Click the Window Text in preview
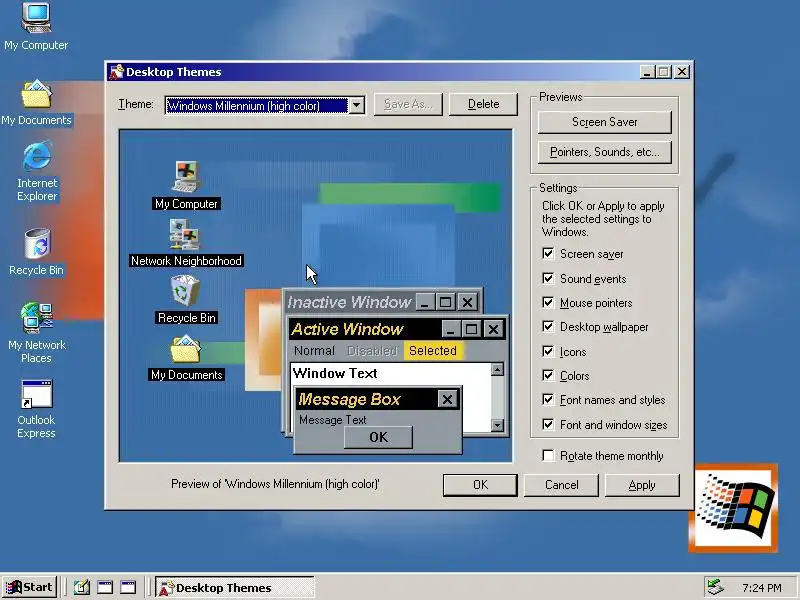This screenshot has width=800, height=600. pos(335,373)
